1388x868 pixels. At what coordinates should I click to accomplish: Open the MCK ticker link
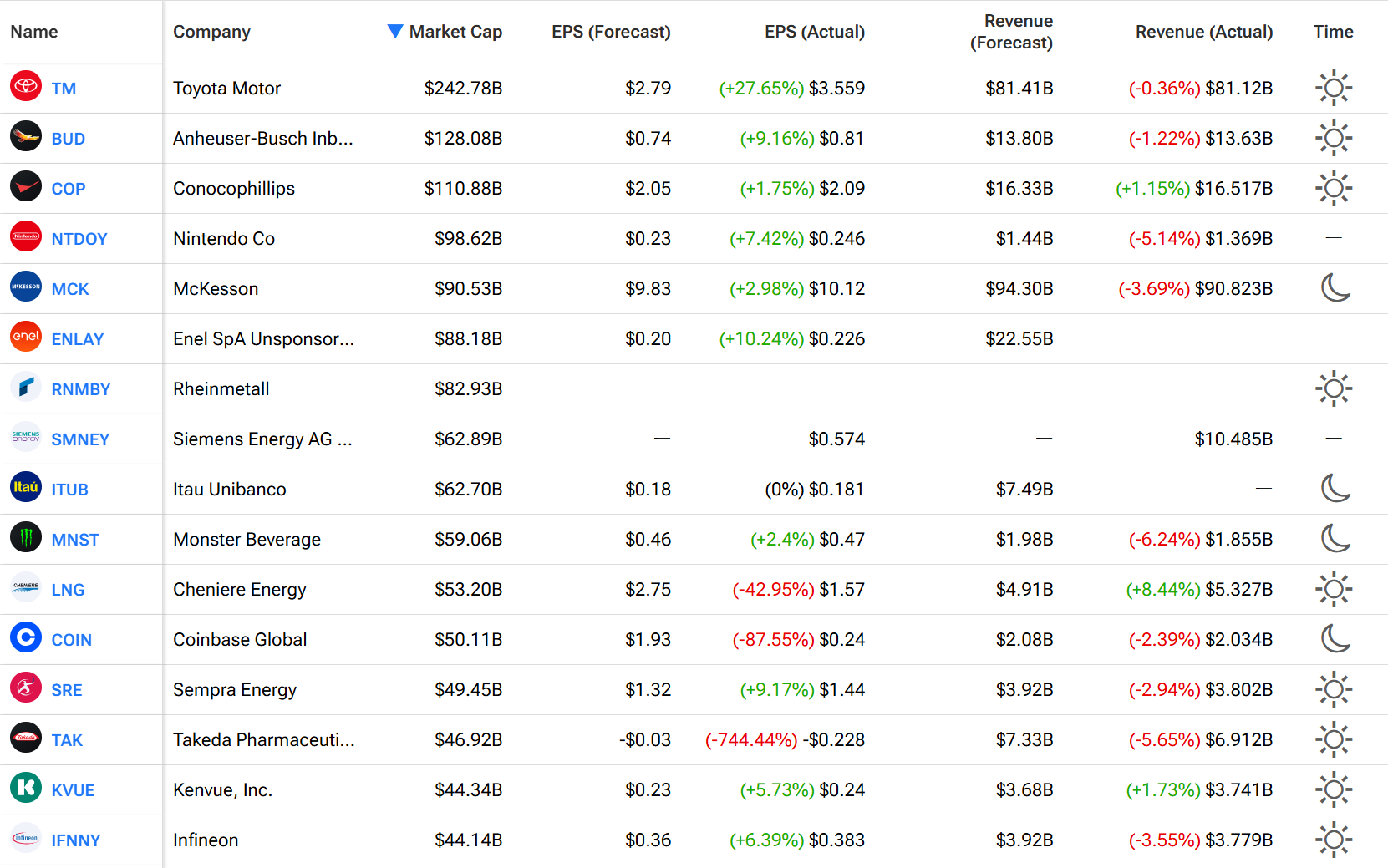(70, 289)
